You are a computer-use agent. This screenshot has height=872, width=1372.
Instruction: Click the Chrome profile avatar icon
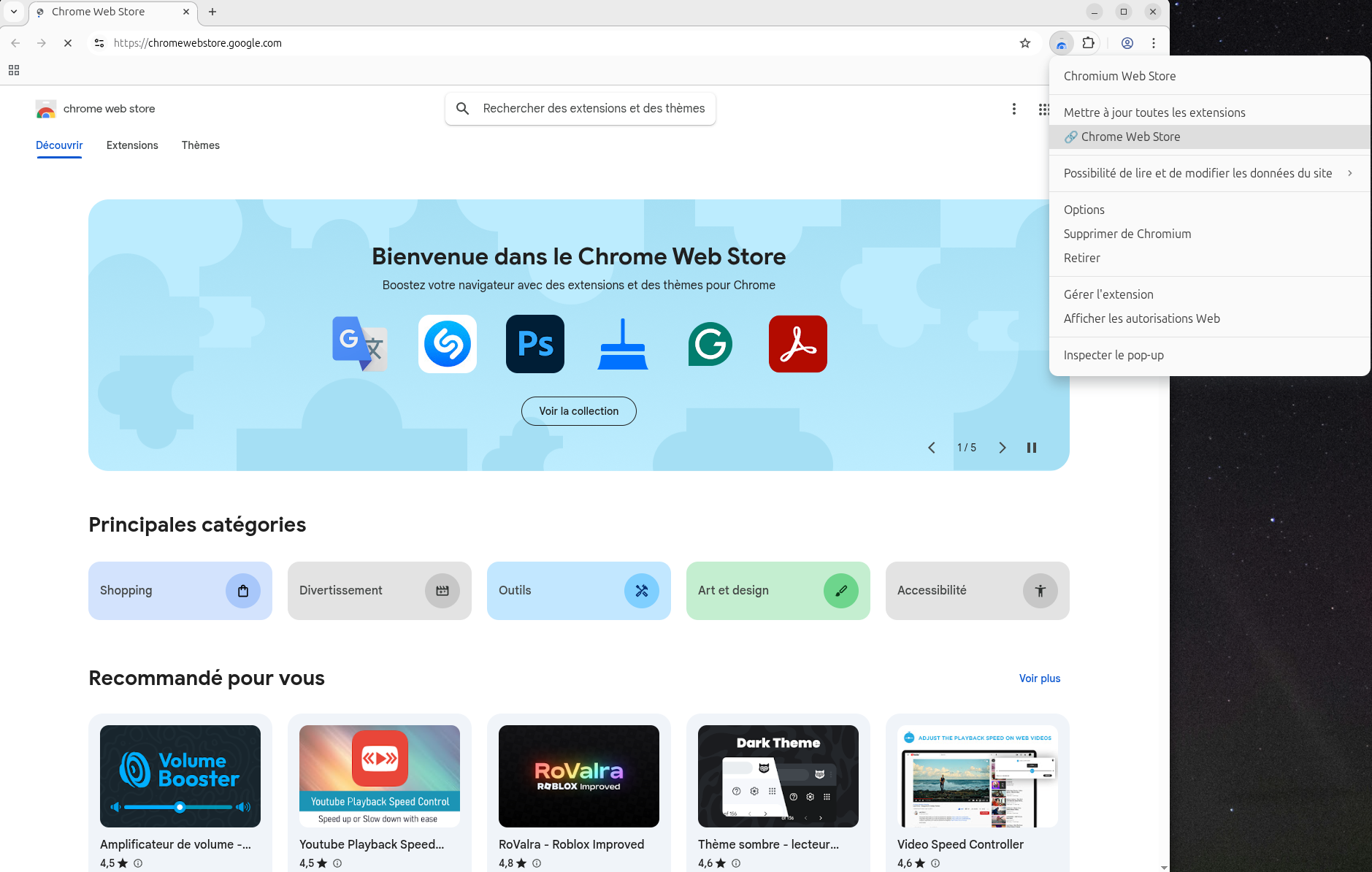click(1127, 43)
